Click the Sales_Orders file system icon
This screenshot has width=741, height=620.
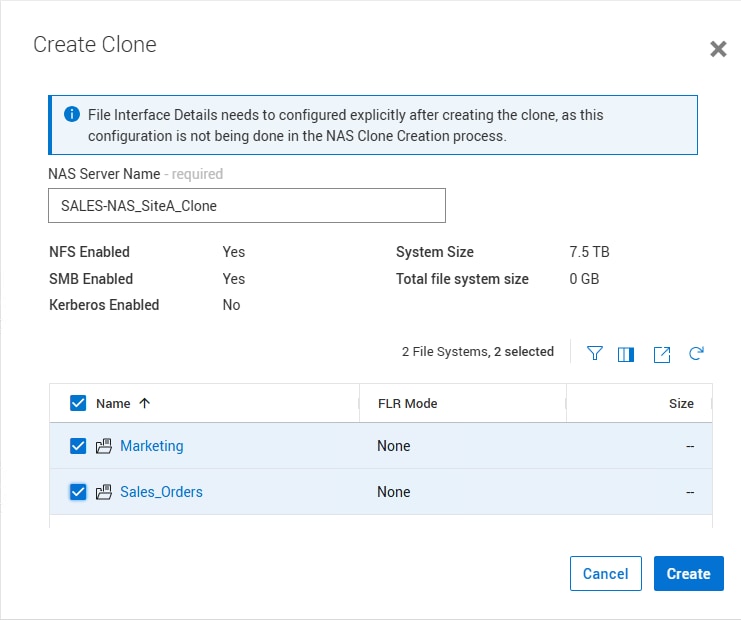104,492
